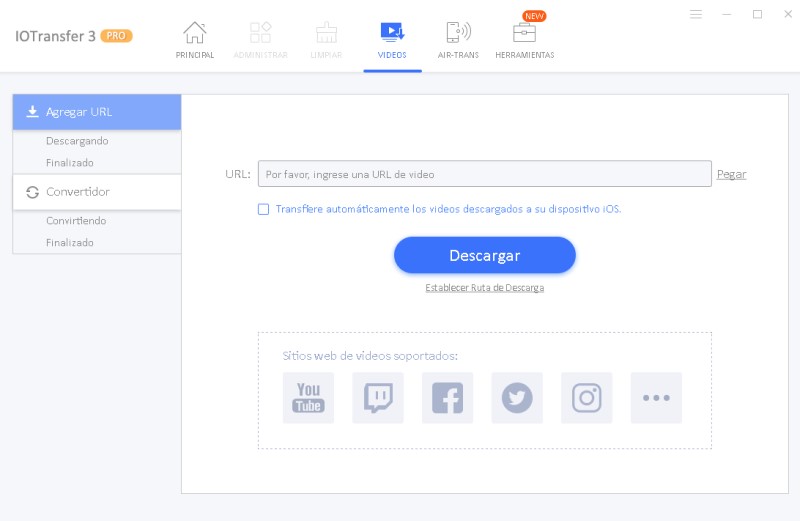Click the IOTransfer 3 app title
Screen dimensions: 800x521
tap(55, 36)
